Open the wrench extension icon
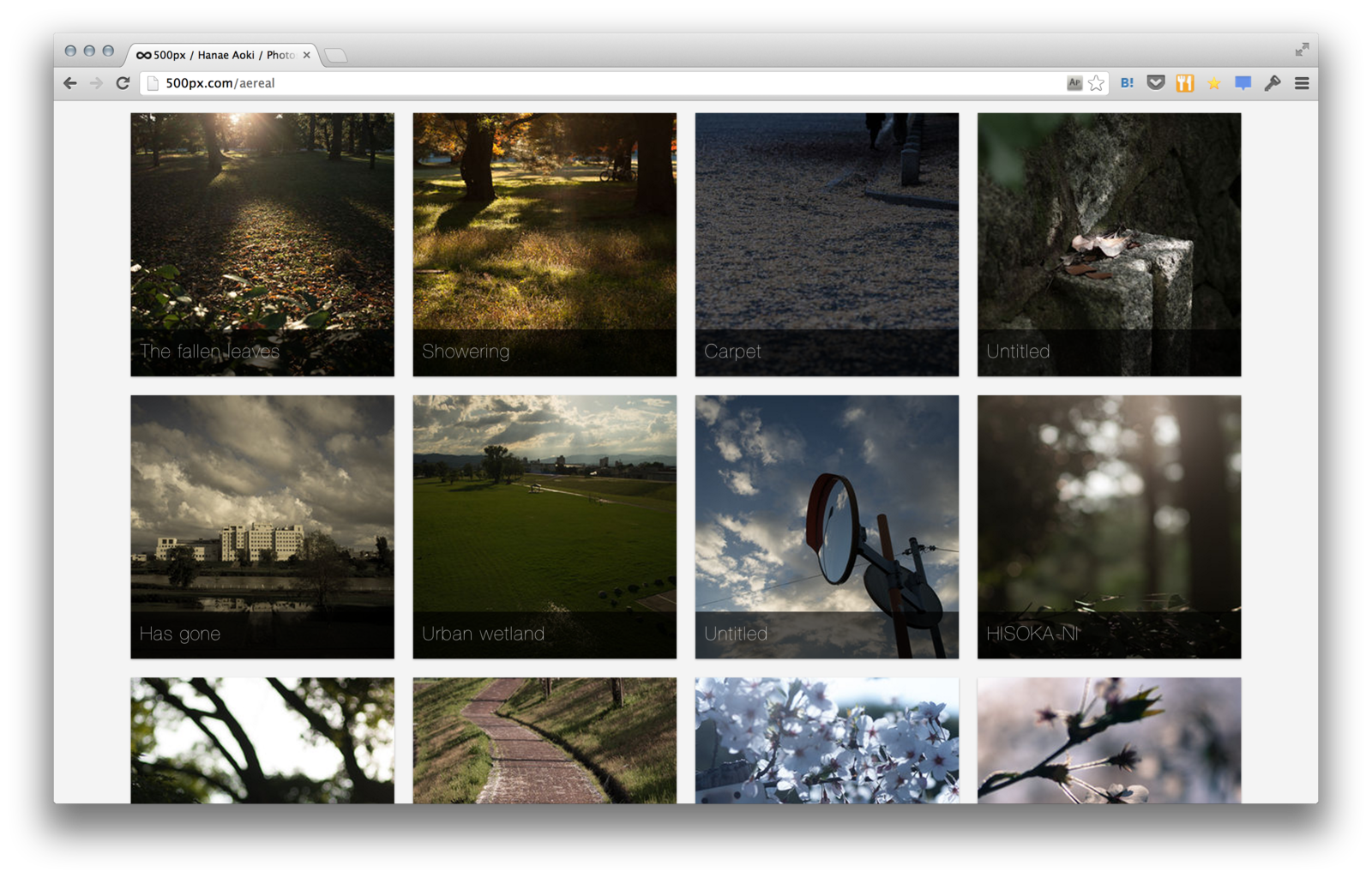Screen dimensions: 1372x878 click(x=1273, y=83)
